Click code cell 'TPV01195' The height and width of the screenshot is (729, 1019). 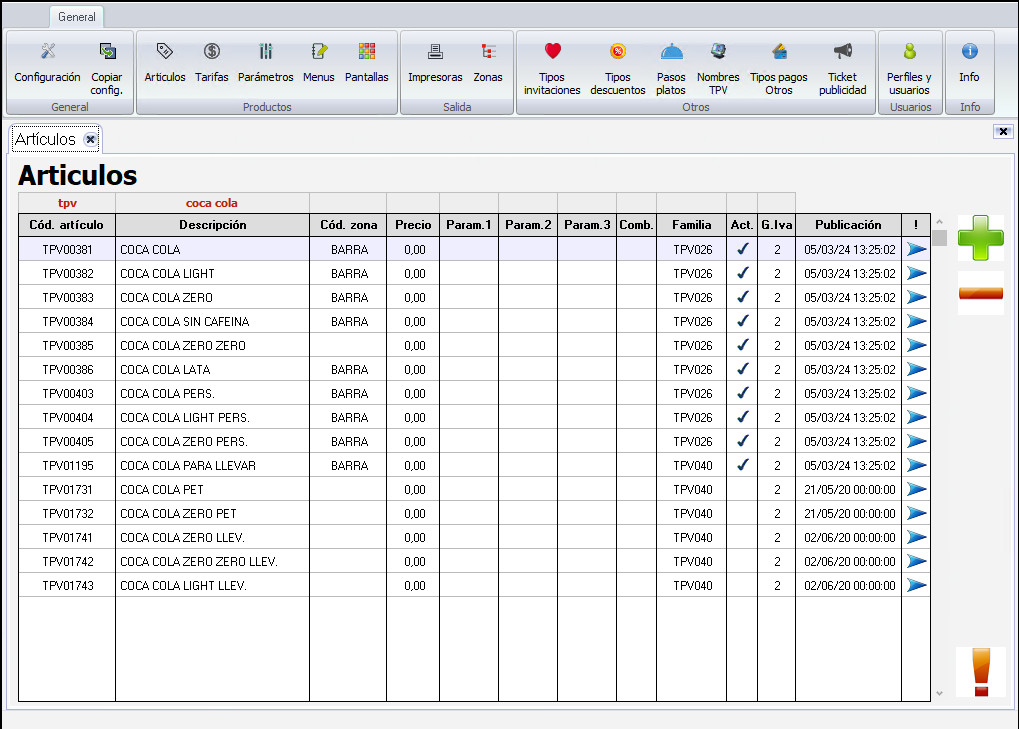click(68, 466)
